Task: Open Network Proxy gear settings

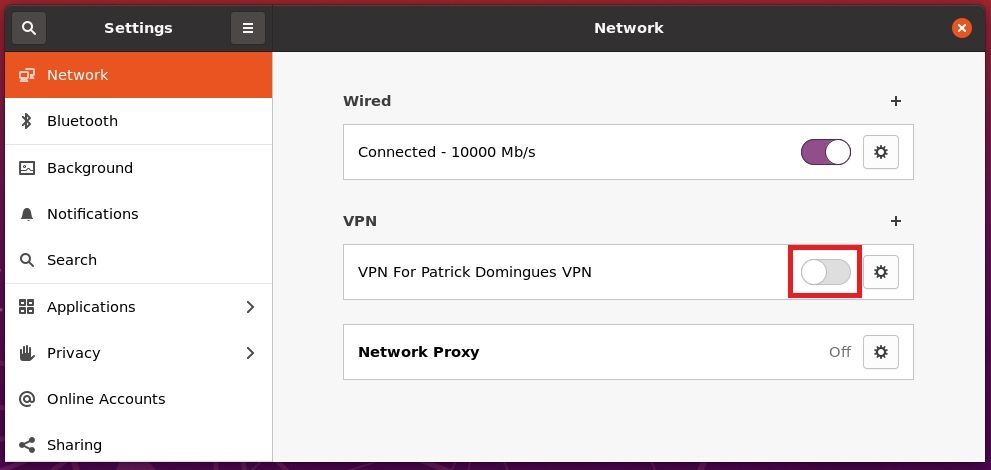Action: point(880,352)
